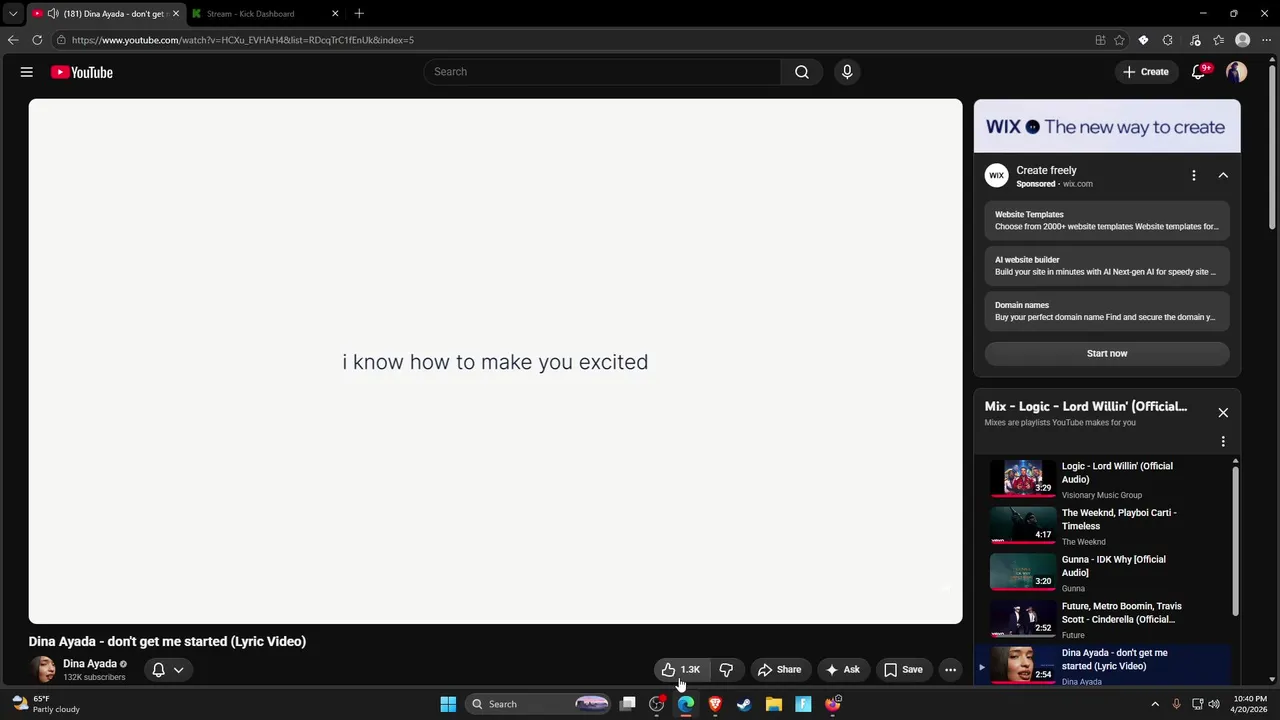Go to YouTube home via logo
This screenshot has width=1280, height=720.
click(82, 72)
